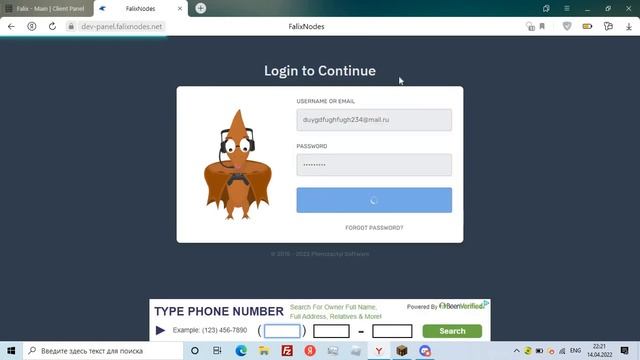The height and width of the screenshot is (360, 640).
Task: Switch to the Falix - Main | Client Panel tab
Action: (47, 9)
